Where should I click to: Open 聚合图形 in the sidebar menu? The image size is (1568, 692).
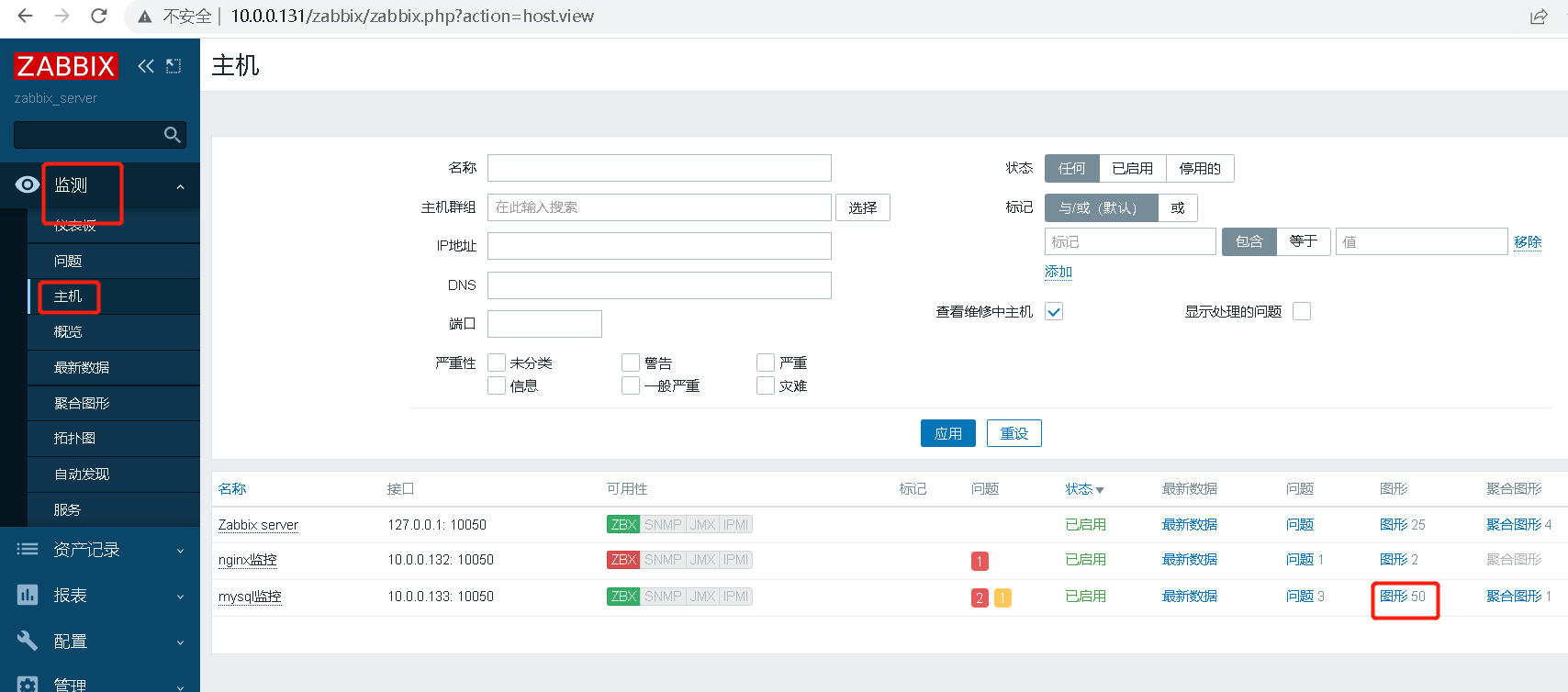click(114, 404)
